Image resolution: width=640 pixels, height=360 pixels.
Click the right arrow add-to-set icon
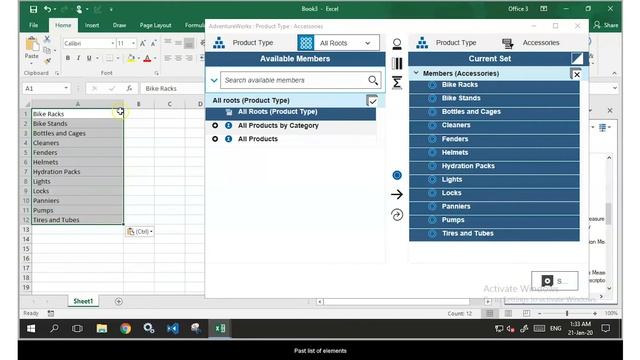[397, 195]
